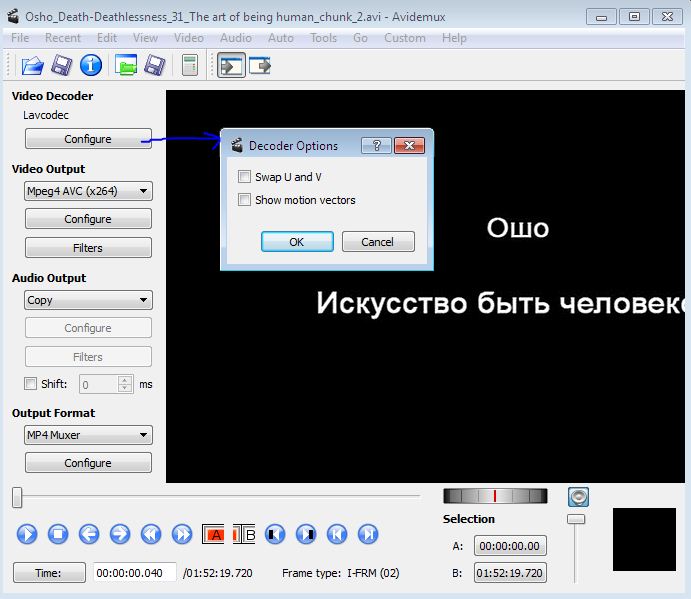This screenshot has width=691, height=599.
Task: Open the Recent menu
Action: coord(63,38)
